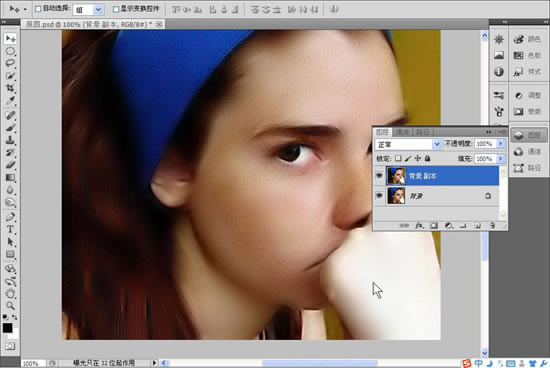Enable the 自动选择 checkbox
The image size is (550, 368).
click(38, 9)
